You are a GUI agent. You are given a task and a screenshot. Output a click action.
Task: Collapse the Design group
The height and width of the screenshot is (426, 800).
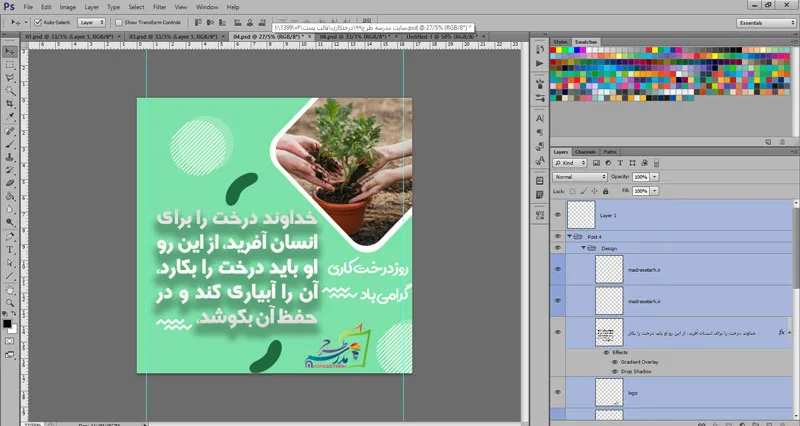click(x=583, y=248)
